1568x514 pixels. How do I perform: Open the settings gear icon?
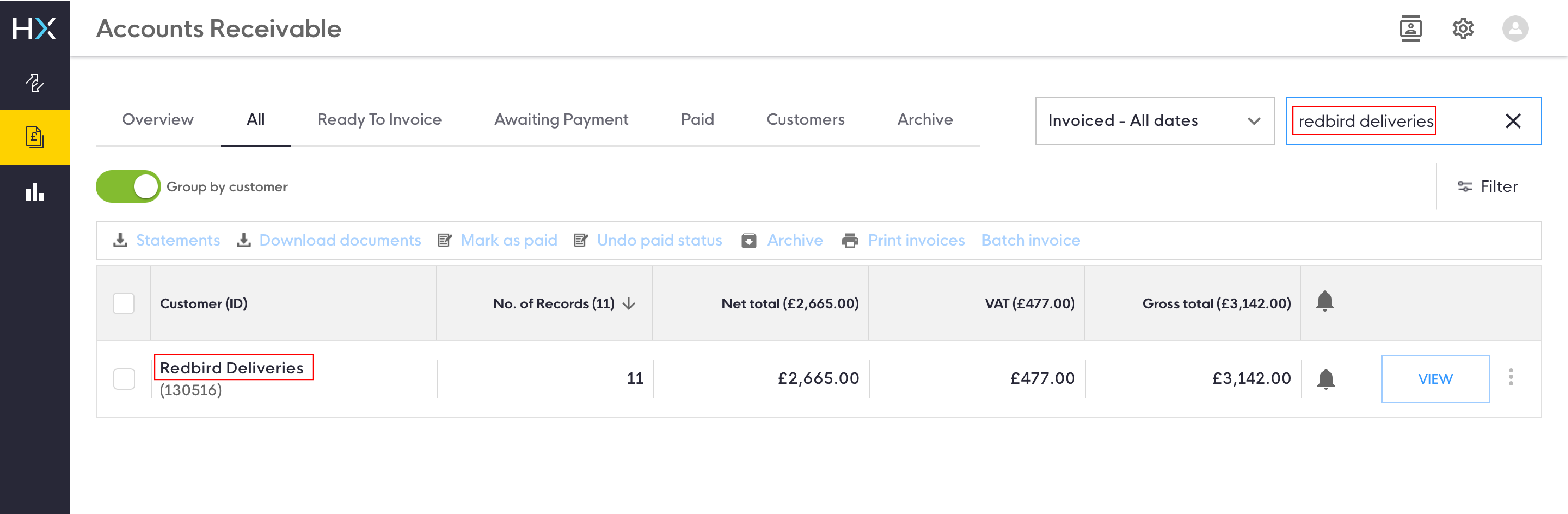(x=1463, y=28)
